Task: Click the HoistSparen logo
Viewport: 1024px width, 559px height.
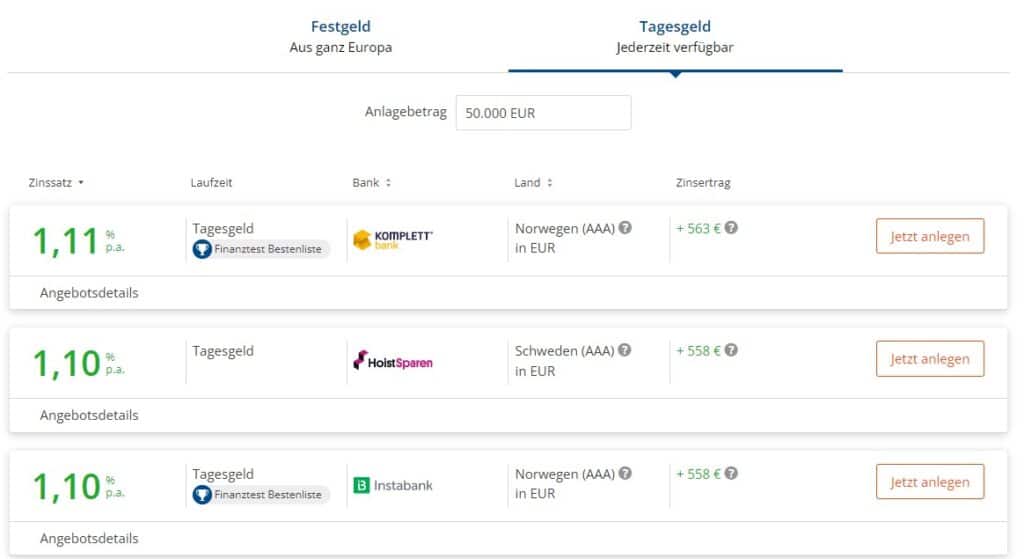Action: tap(392, 361)
